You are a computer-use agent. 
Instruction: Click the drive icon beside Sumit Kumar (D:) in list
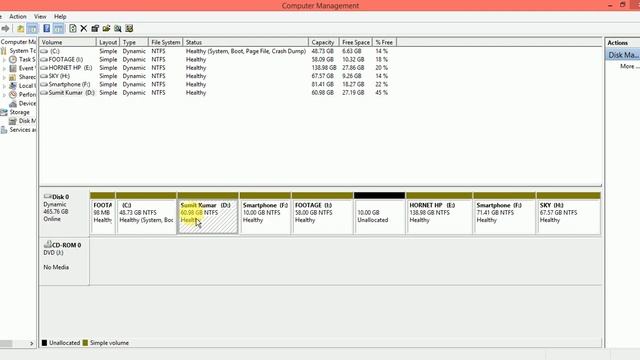(44, 93)
